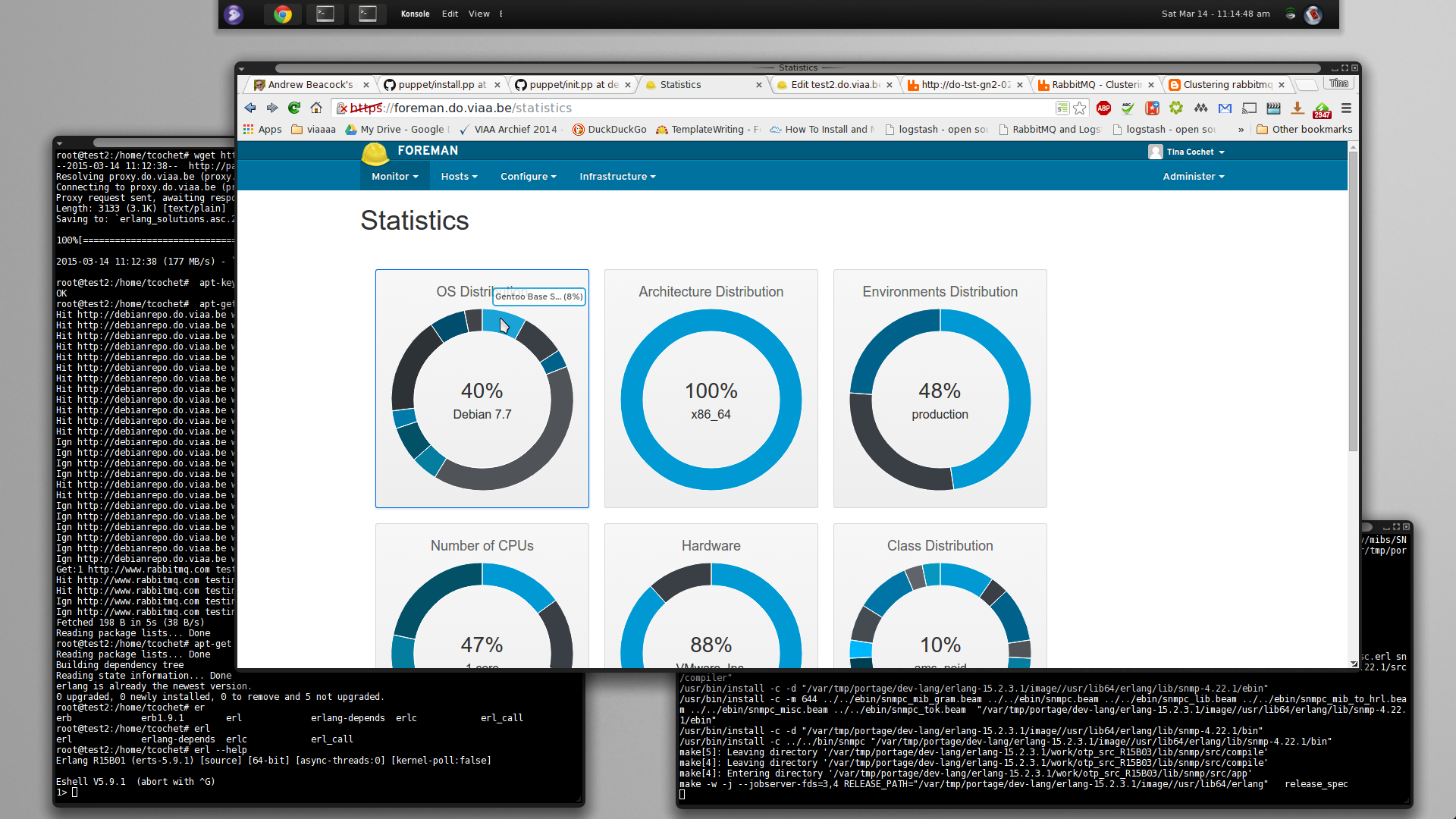Open My Drive - Google bookmark
The height and width of the screenshot is (819, 1456).
click(397, 130)
